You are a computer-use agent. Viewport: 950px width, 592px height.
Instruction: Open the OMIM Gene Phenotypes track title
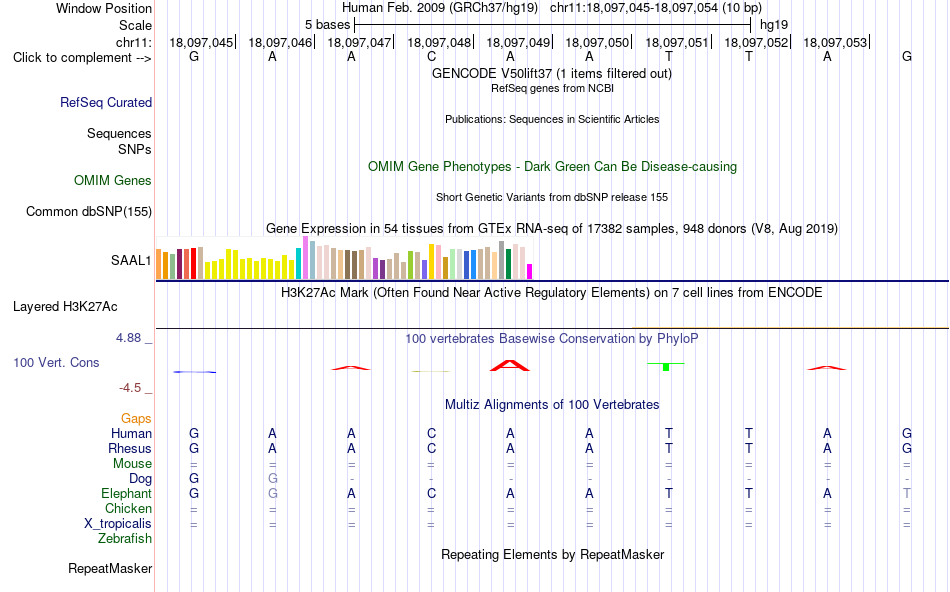(x=552, y=167)
